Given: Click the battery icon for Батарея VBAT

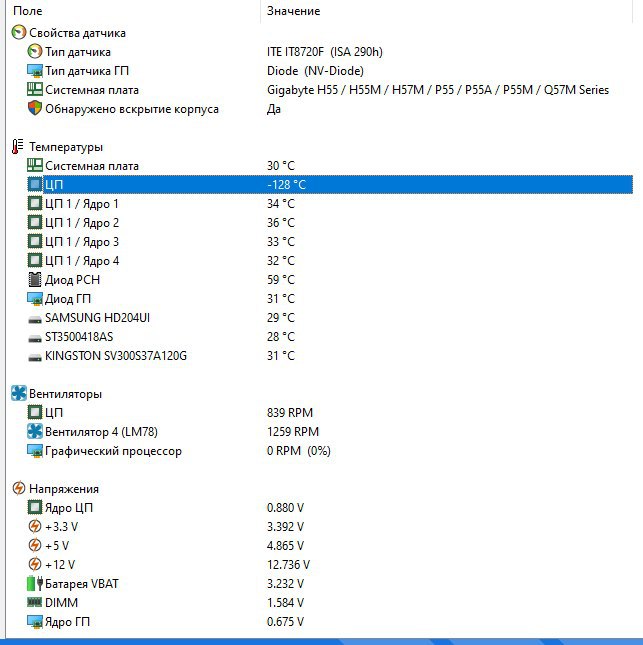Looking at the screenshot, I should point(35,583).
